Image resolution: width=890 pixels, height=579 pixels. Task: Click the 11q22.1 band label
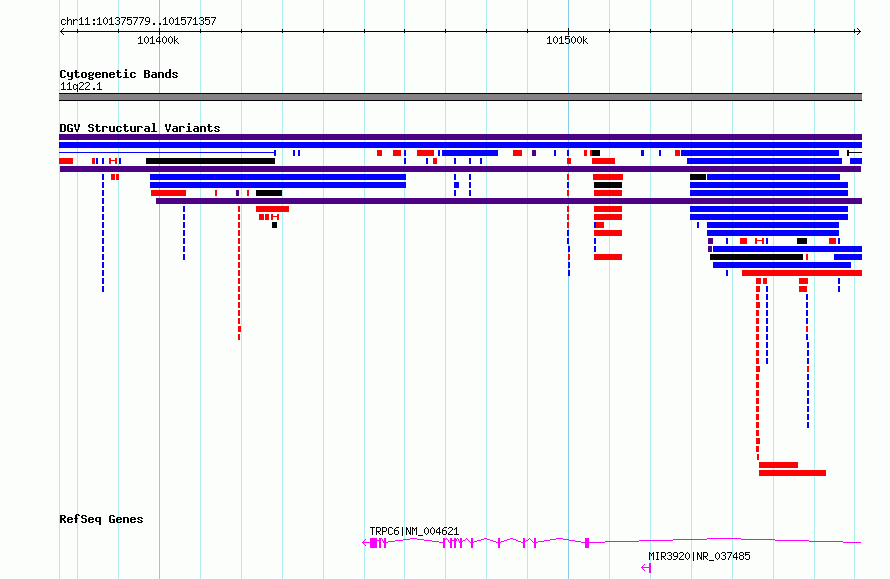81,86
